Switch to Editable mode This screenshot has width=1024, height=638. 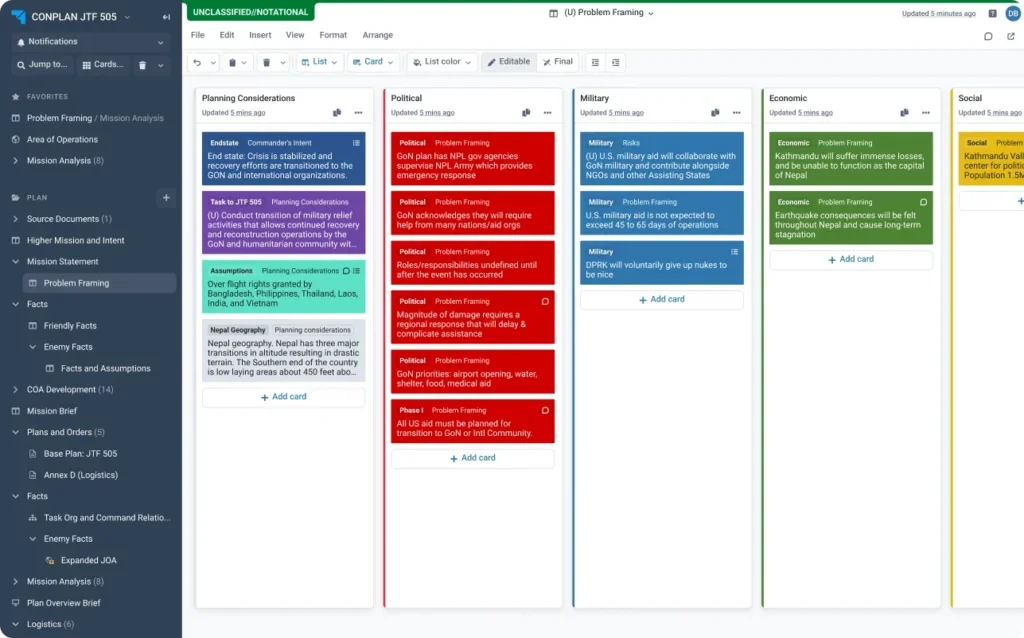pyautogui.click(x=508, y=62)
